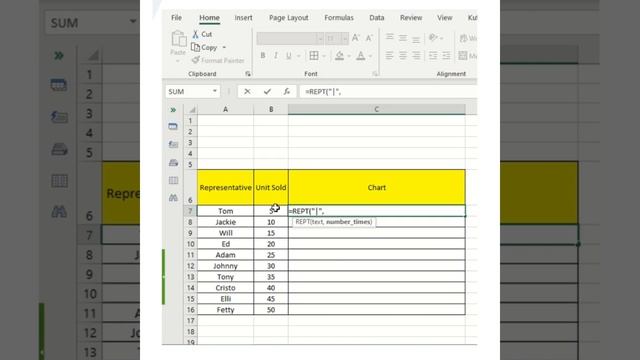This screenshot has height=360, width=640.
Task: Toggle Italic formatting
Action: tap(276, 56)
